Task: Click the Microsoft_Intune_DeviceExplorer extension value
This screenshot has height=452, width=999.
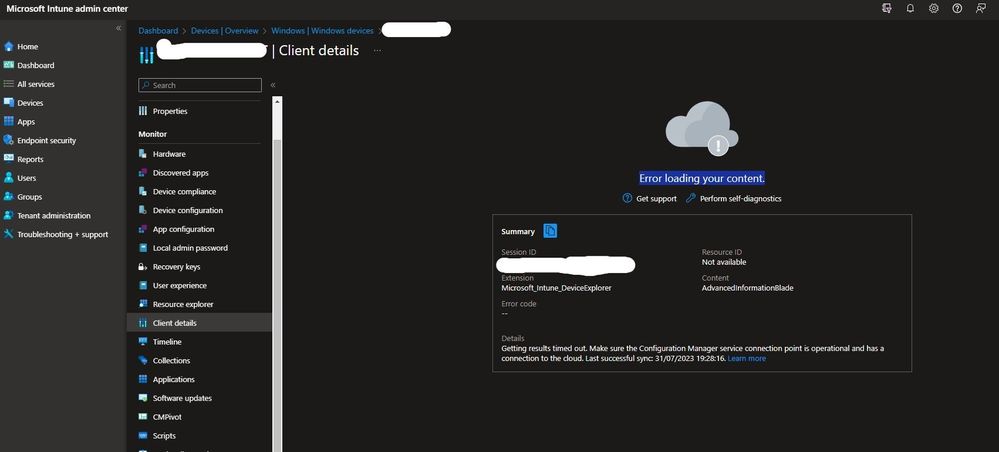Action: coord(556,288)
